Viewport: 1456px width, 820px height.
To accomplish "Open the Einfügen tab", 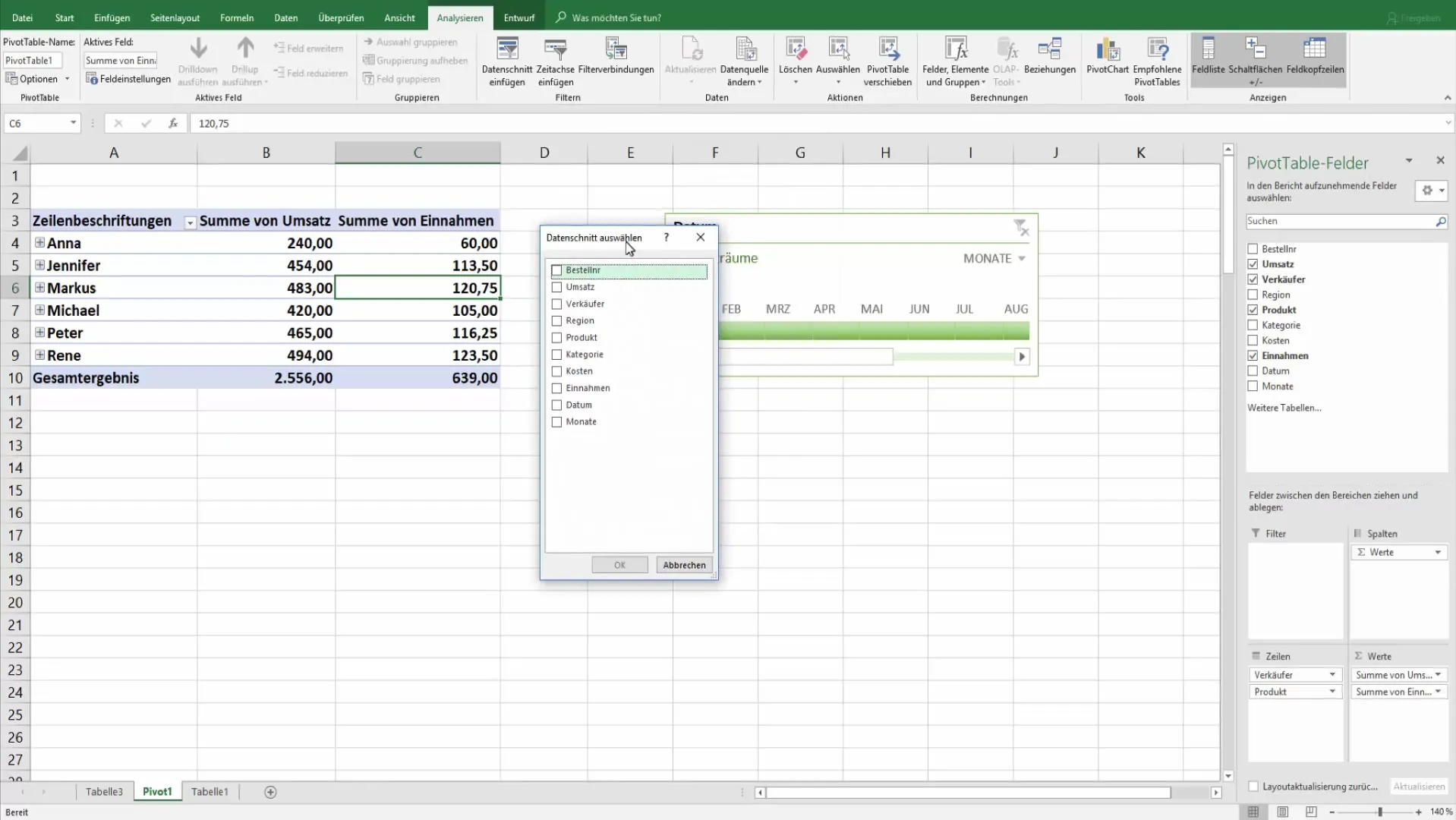I will click(112, 17).
